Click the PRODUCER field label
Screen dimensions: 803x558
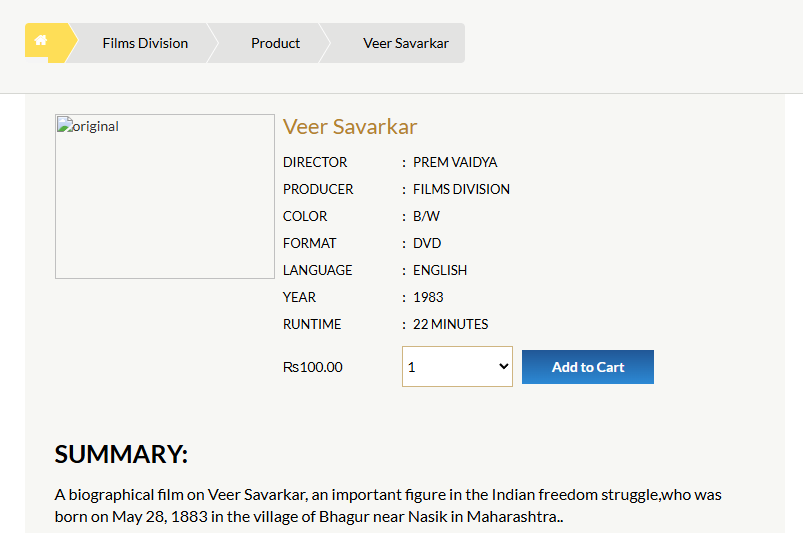(x=318, y=189)
